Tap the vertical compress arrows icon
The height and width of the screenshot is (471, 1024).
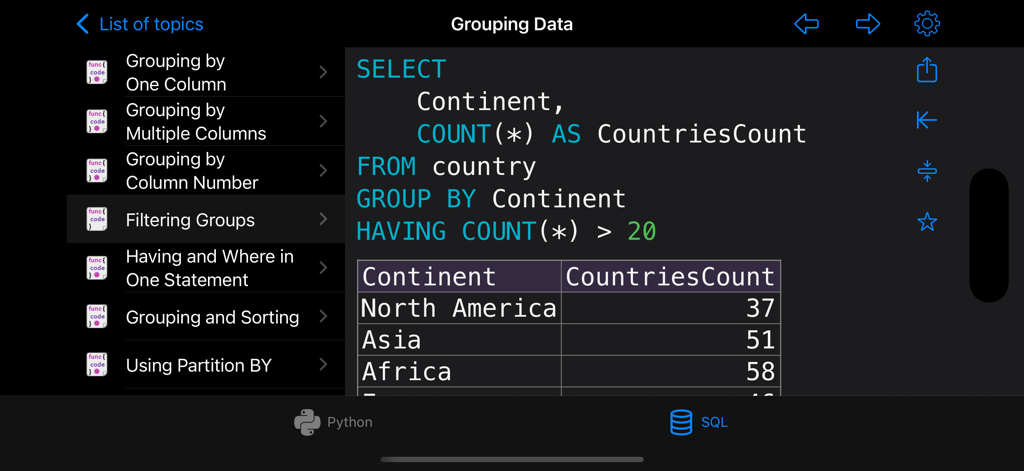point(927,171)
